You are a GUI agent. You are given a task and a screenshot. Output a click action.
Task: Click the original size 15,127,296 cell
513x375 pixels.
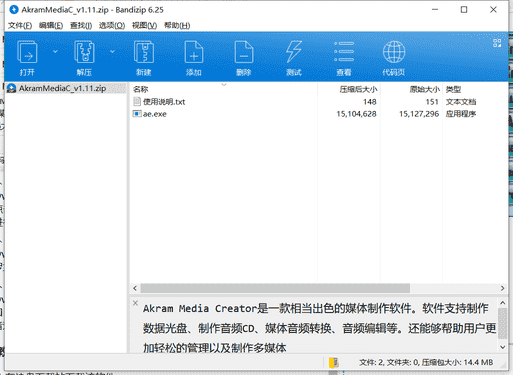[x=419, y=114]
